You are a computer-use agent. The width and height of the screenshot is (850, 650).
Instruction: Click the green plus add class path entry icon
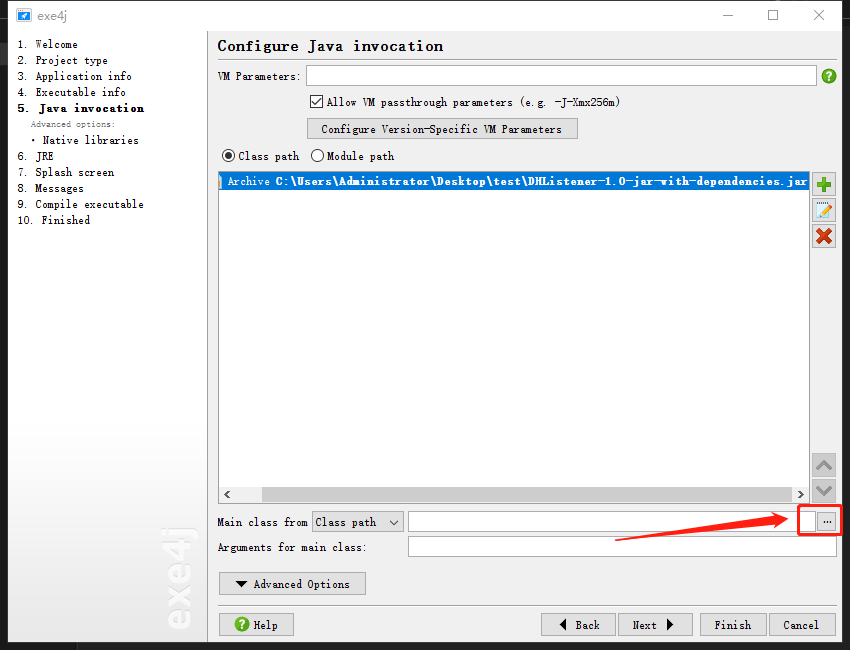[x=823, y=184]
